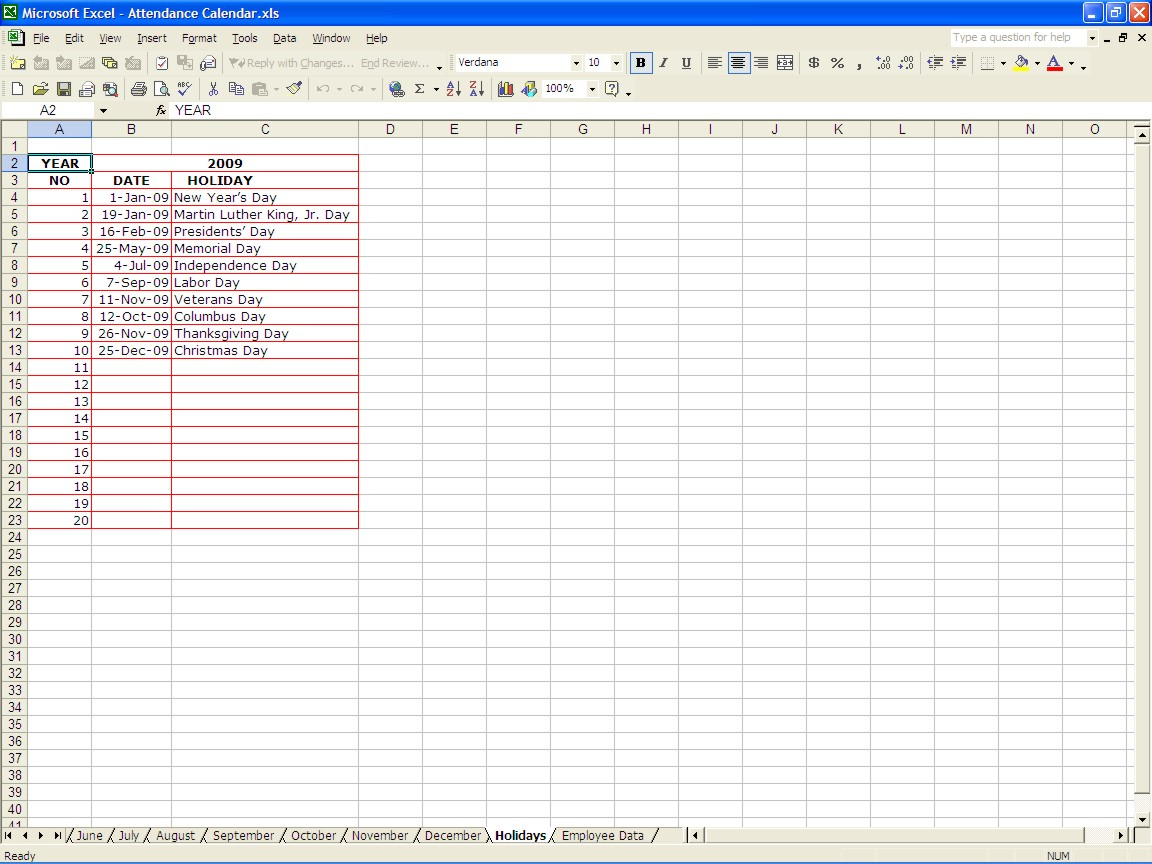1152x864 pixels.
Task: Switch to the Employee Data sheet tab
Action: coord(602,835)
